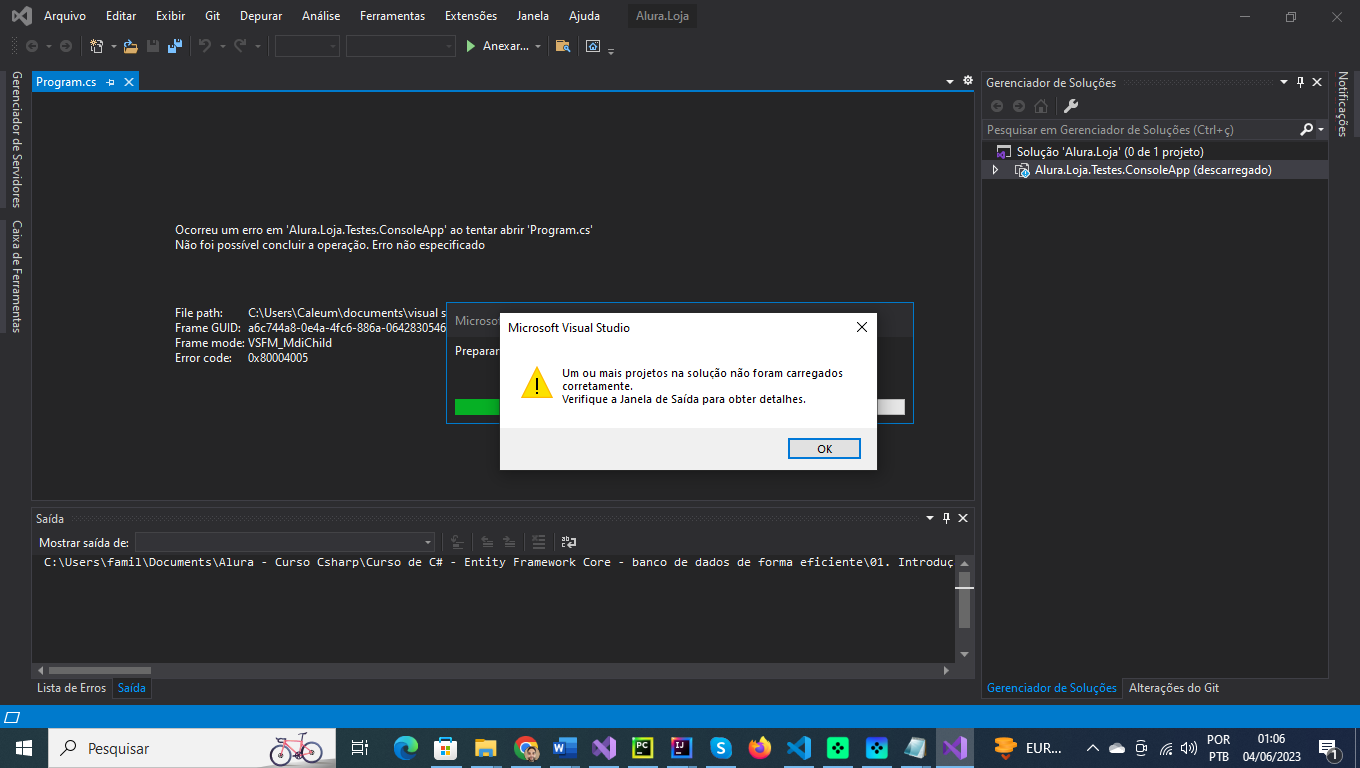This screenshot has height=768, width=1360.
Task: Go to previous message in Saída toolbar
Action: [x=487, y=542]
